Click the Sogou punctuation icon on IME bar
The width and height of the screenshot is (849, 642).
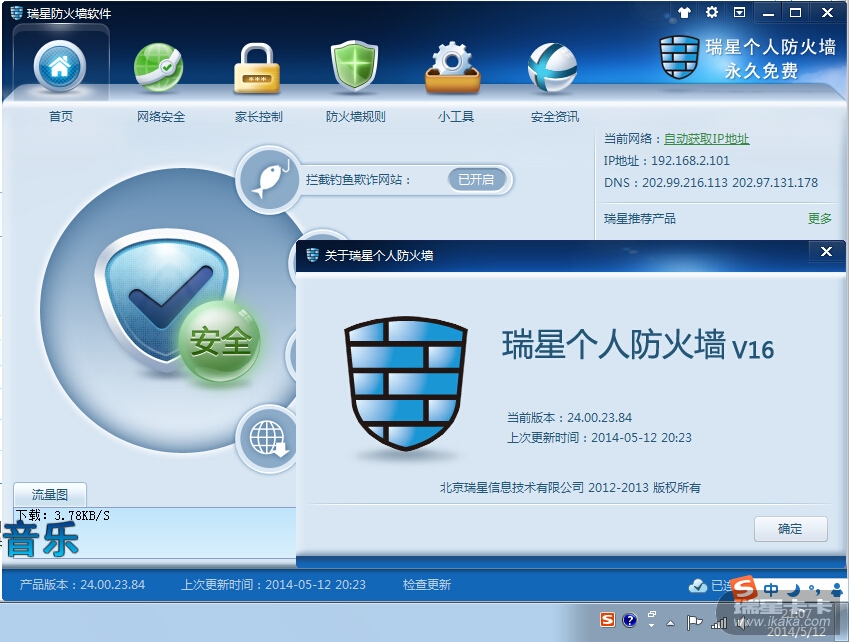click(x=814, y=589)
